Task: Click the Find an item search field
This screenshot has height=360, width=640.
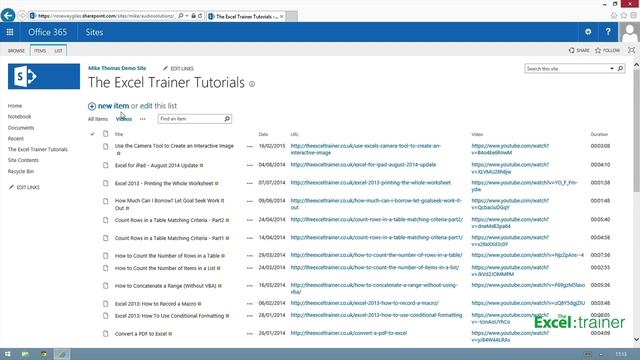Action: [x=191, y=119]
